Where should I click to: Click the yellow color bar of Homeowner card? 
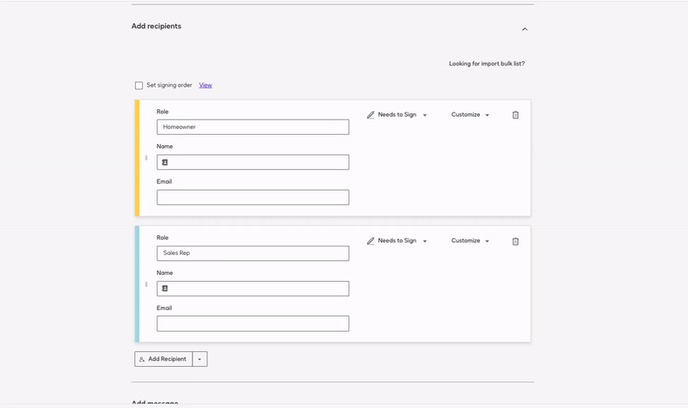pyautogui.click(x=137, y=158)
